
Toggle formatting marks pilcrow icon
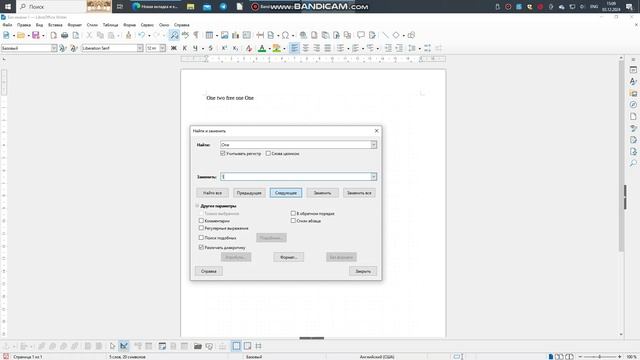[196, 36]
